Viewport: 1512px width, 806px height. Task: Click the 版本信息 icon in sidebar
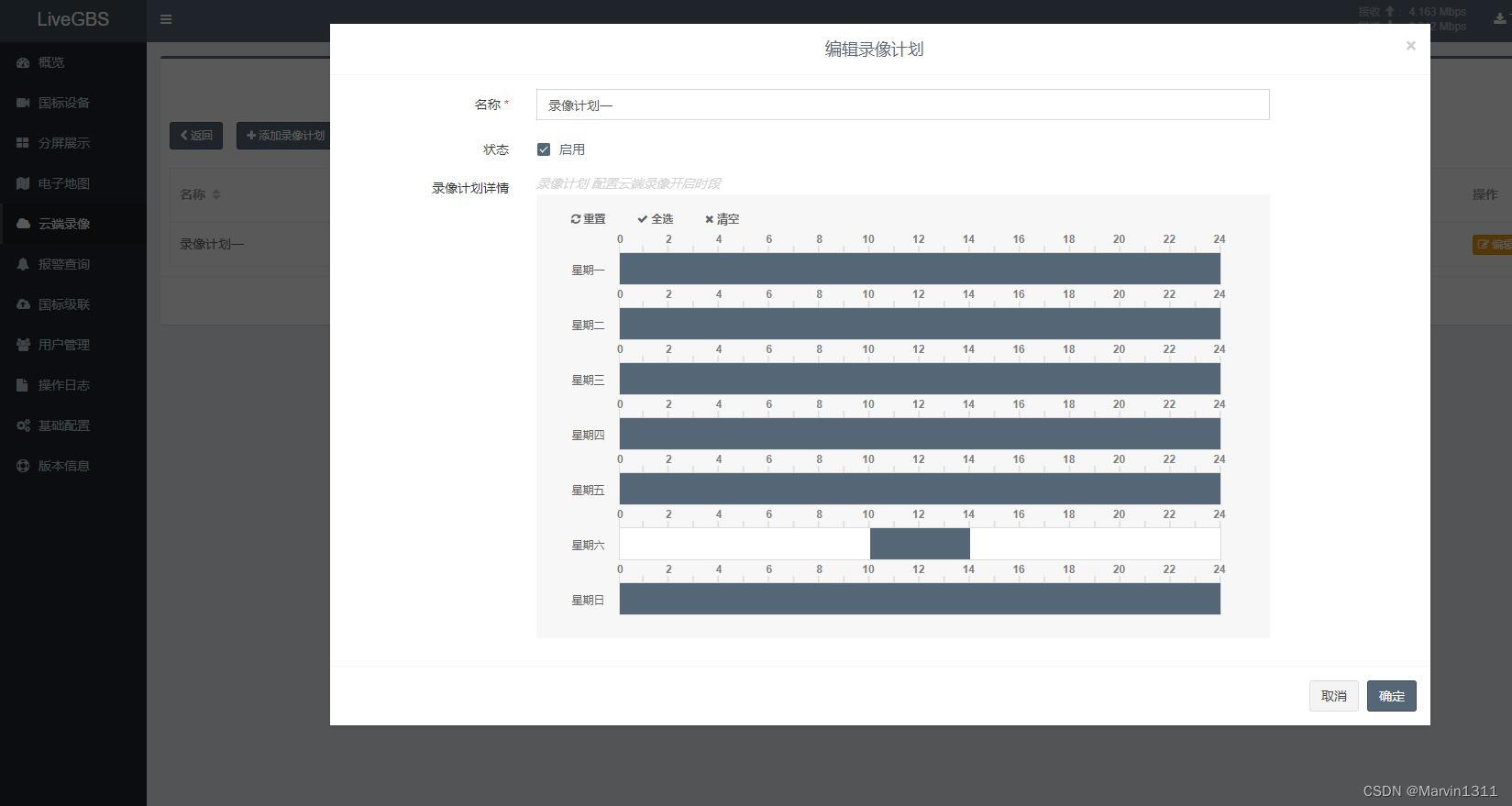[x=23, y=466]
